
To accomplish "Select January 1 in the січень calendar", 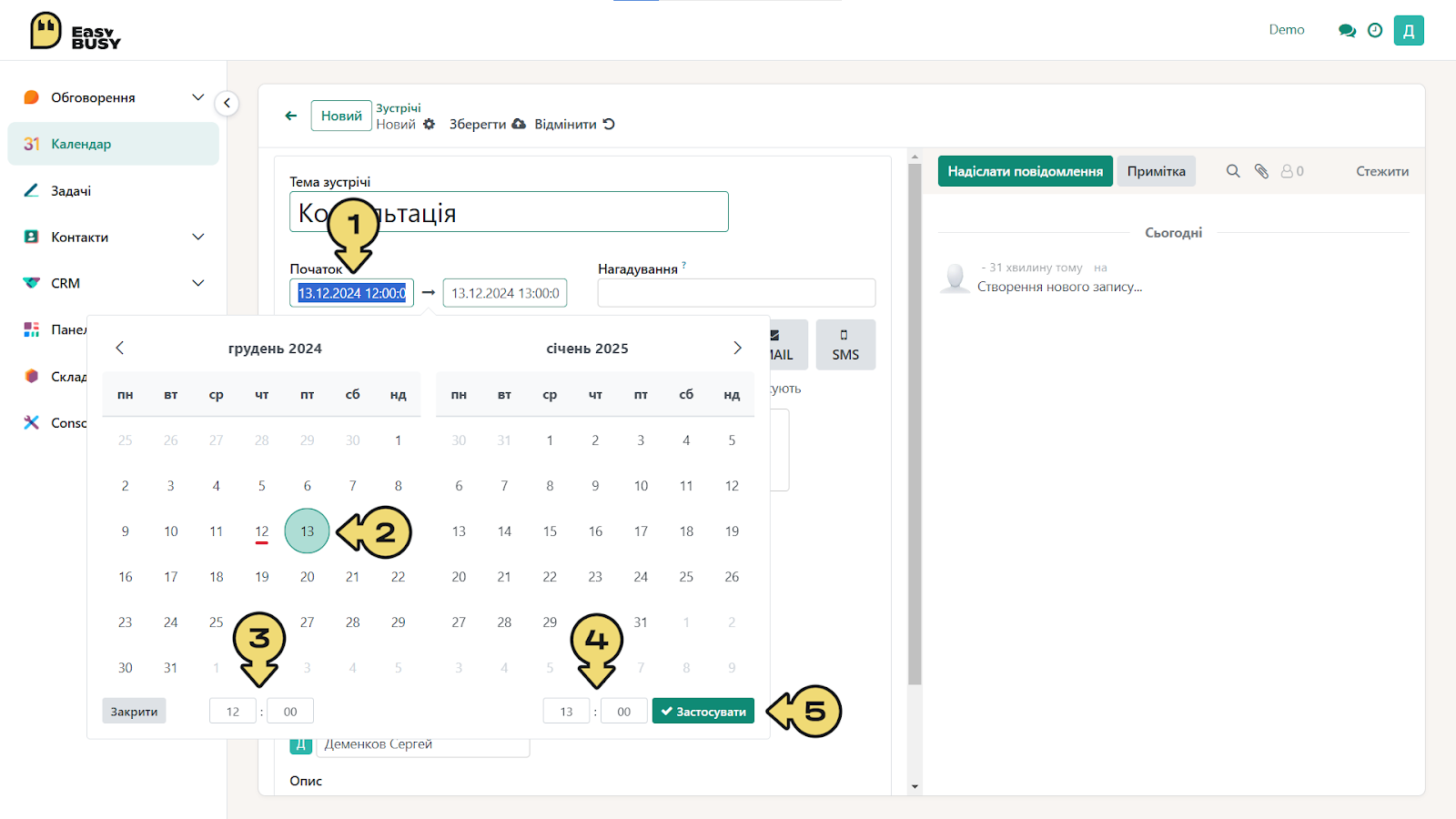I will 550,440.
